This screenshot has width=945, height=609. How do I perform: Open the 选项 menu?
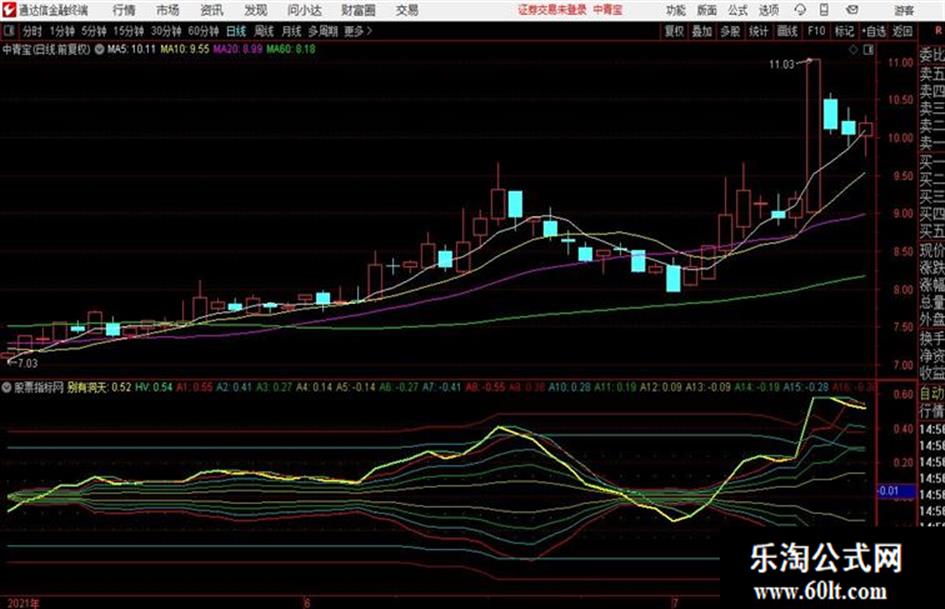click(x=768, y=10)
